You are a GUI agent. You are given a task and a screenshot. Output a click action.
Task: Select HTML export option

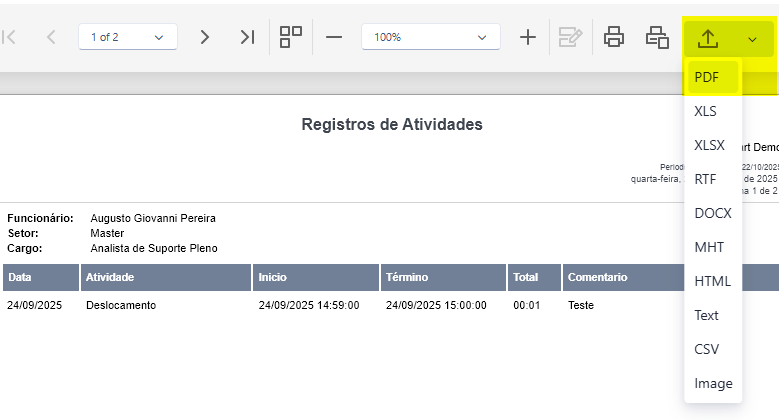[713, 281]
